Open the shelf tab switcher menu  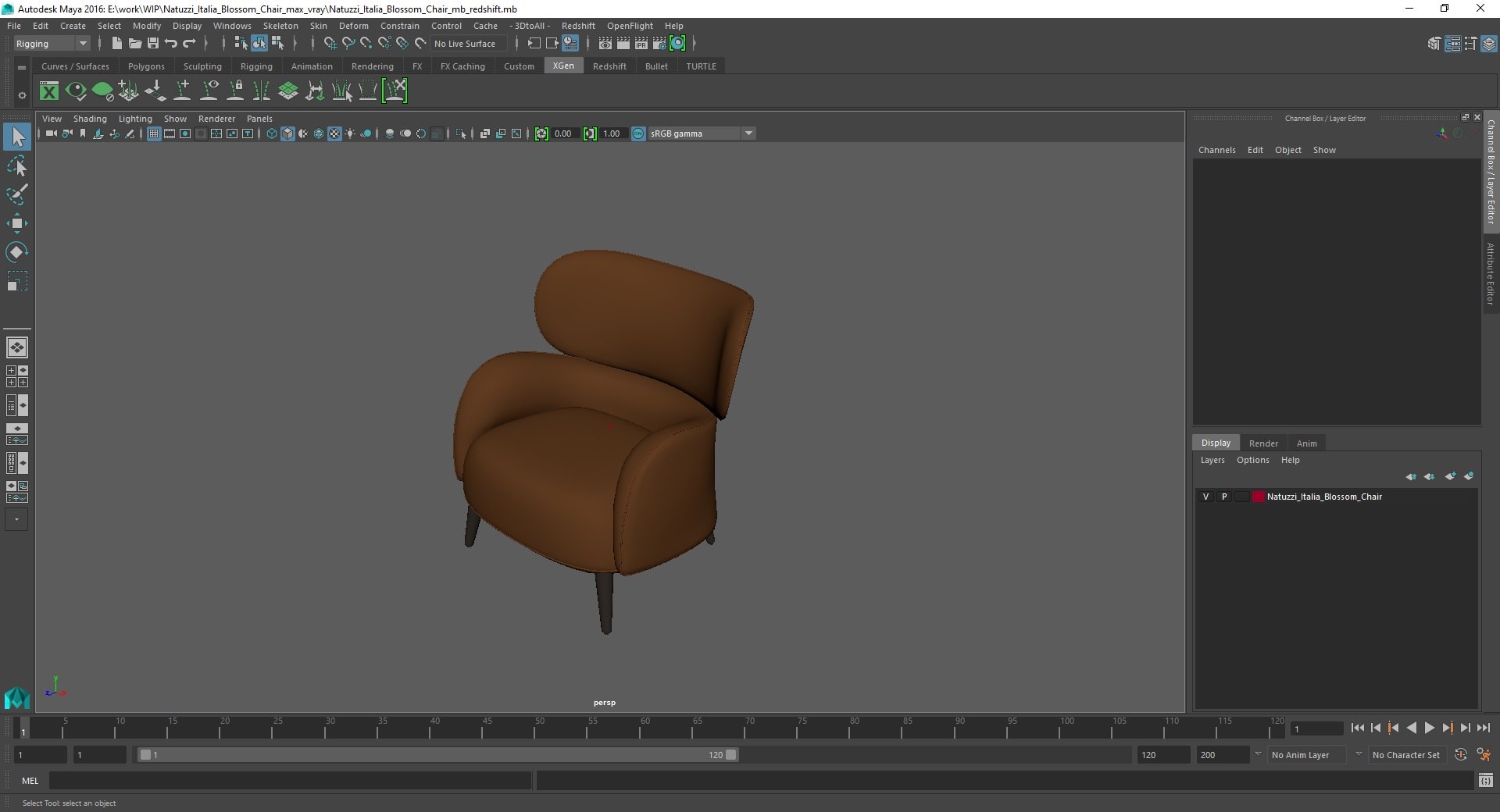22,68
